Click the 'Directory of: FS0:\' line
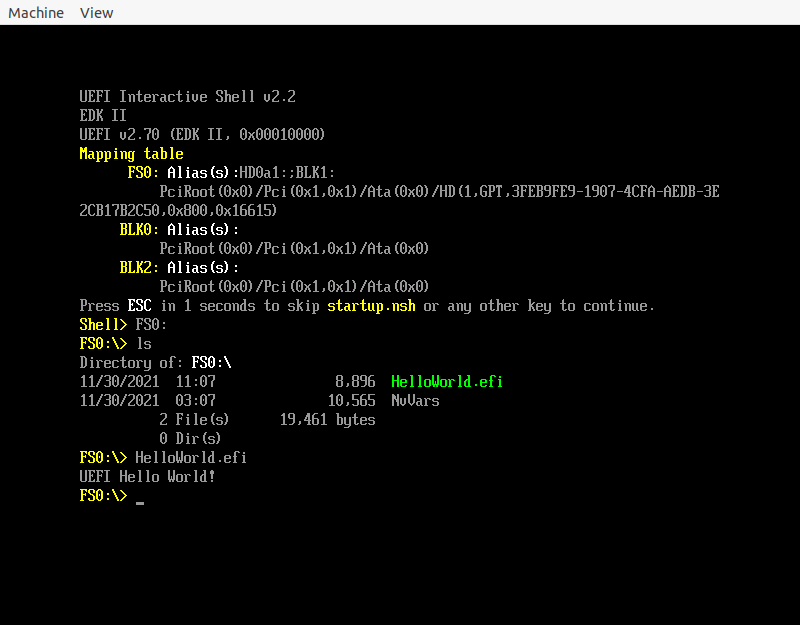 point(155,363)
